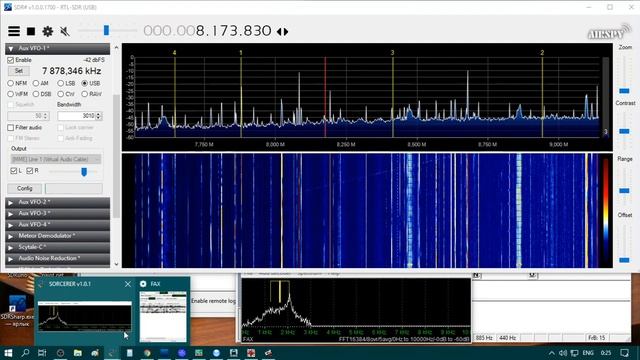Adjust the Offset slider
This screenshot has width=640, height=360.
click(624, 260)
